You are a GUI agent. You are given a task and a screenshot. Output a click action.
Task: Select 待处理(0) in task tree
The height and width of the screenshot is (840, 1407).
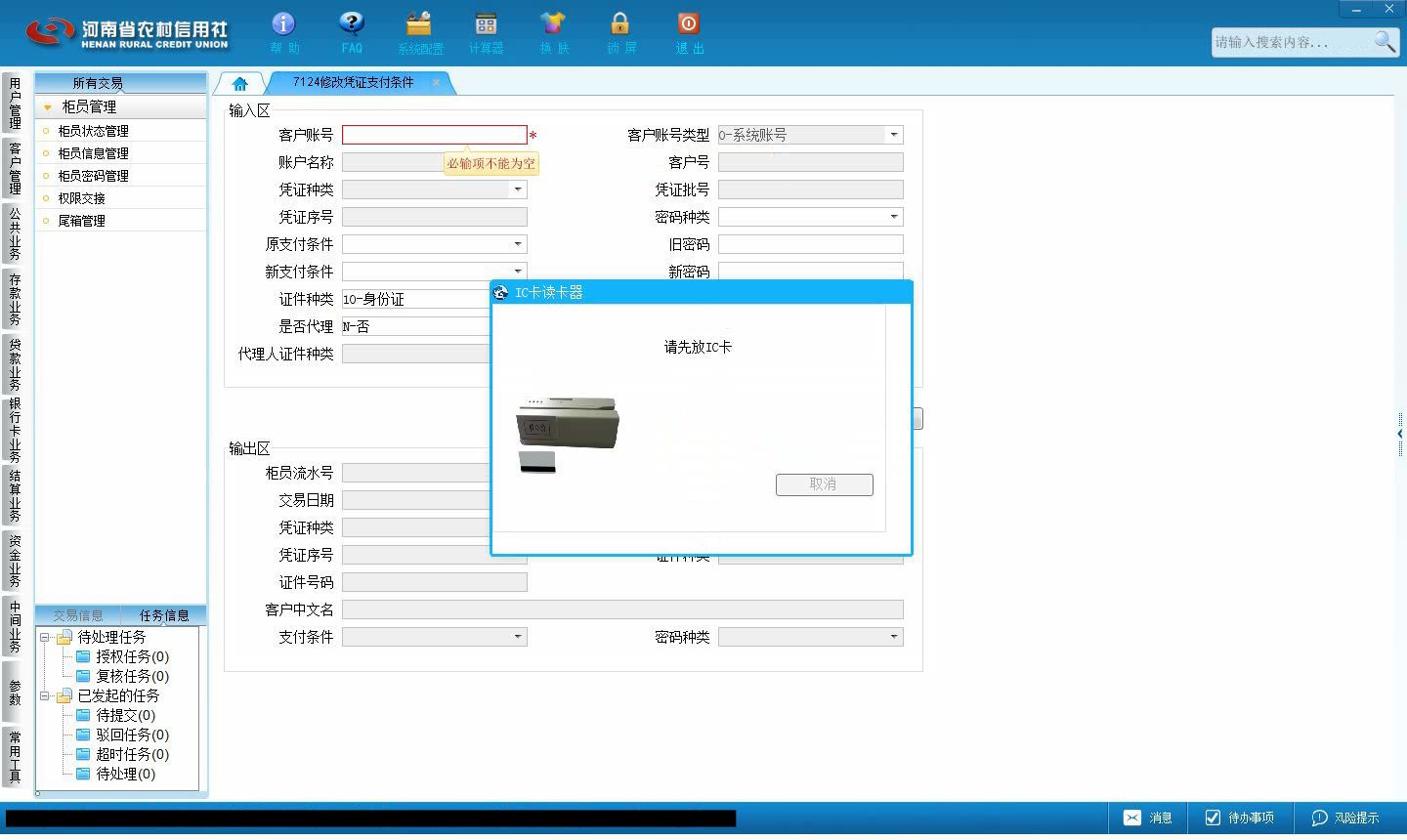click(125, 774)
